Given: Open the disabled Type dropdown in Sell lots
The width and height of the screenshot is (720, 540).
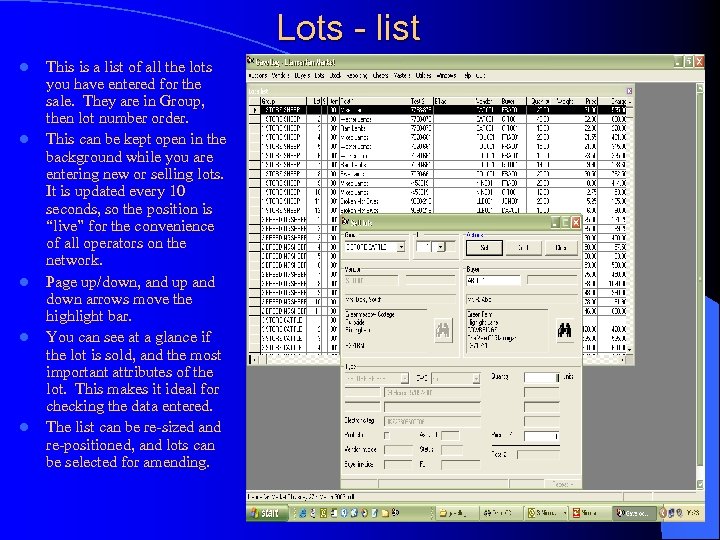Looking at the screenshot, I should [404, 378].
